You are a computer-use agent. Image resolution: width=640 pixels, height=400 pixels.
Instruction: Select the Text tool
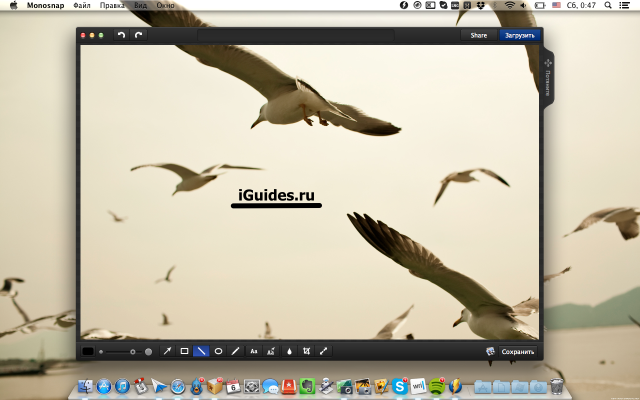coord(254,351)
